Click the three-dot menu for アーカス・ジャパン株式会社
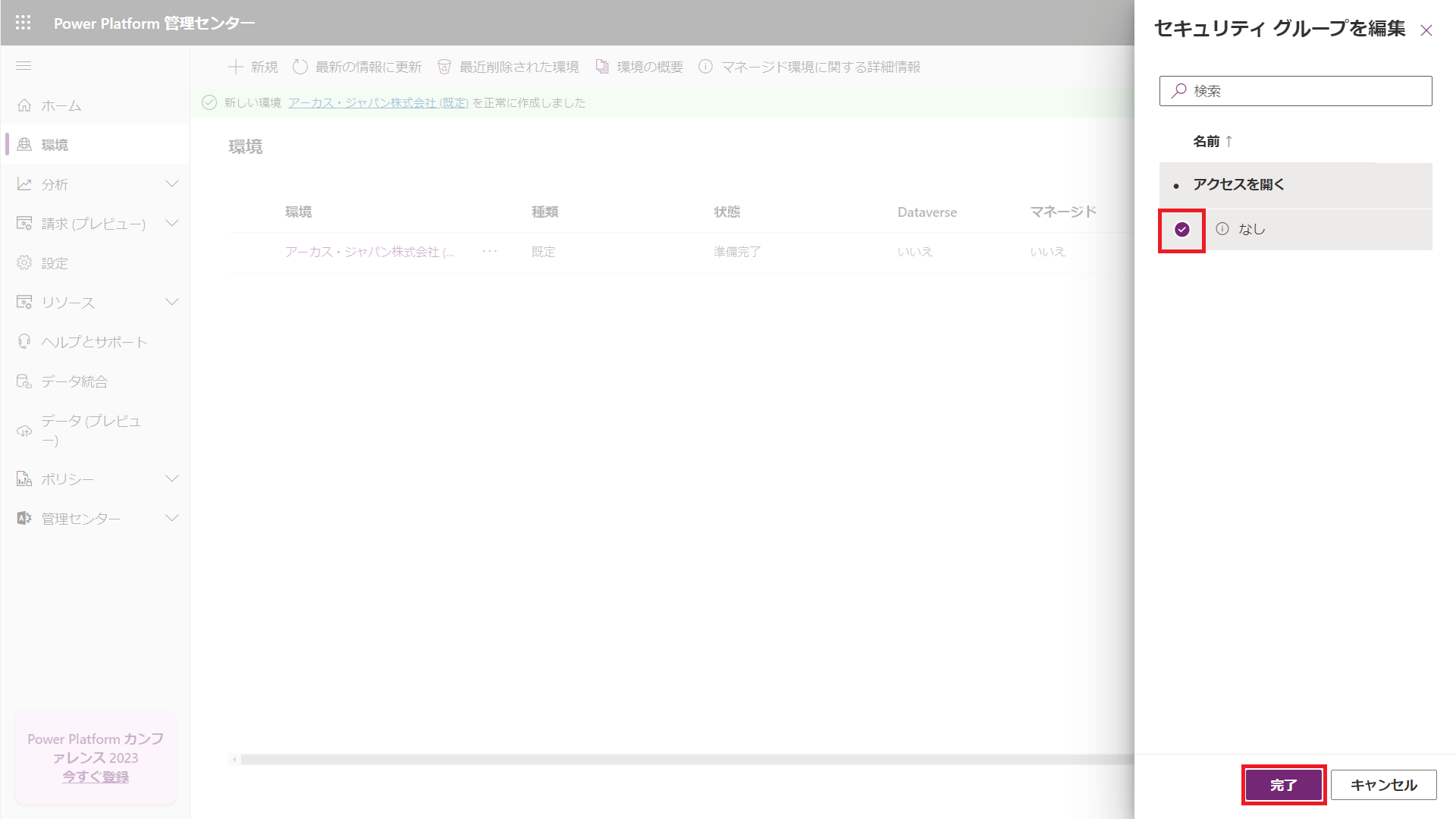The width and height of the screenshot is (1456, 819). 491,251
